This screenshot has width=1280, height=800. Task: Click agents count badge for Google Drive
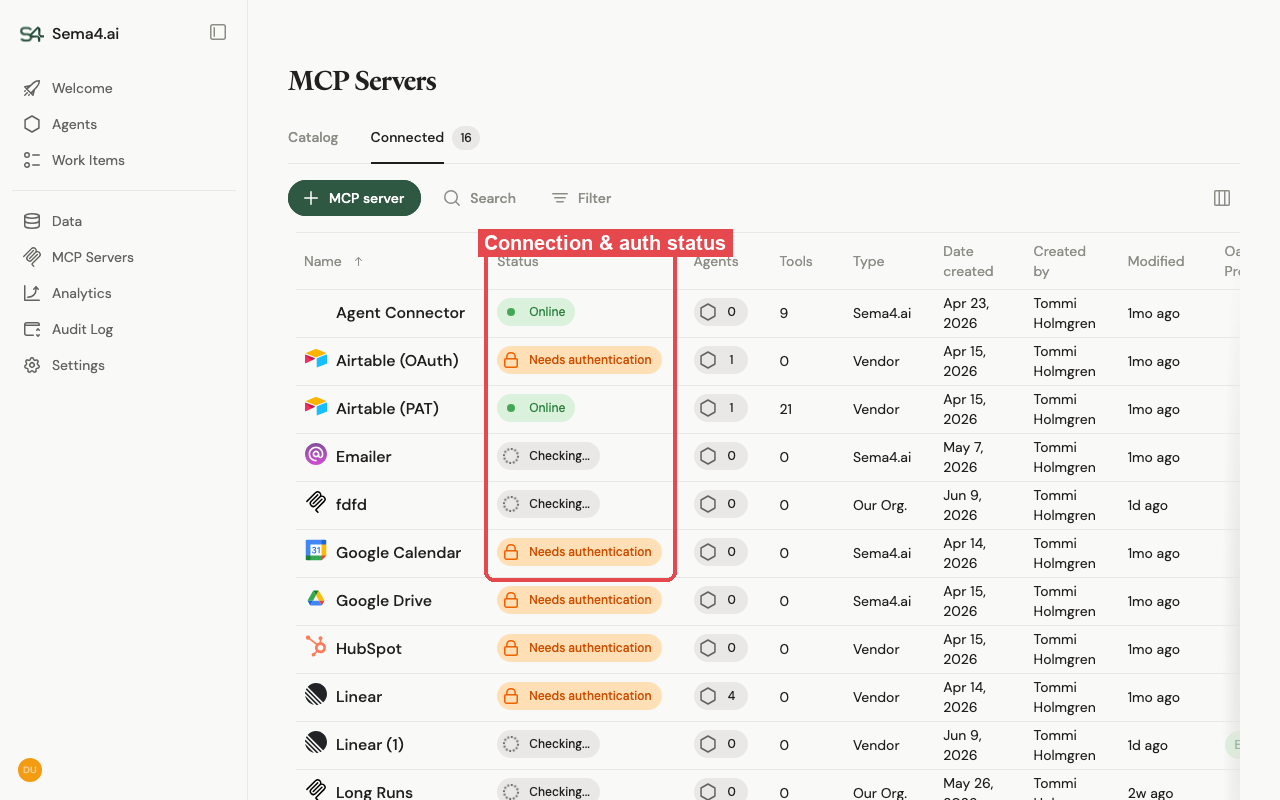point(720,600)
